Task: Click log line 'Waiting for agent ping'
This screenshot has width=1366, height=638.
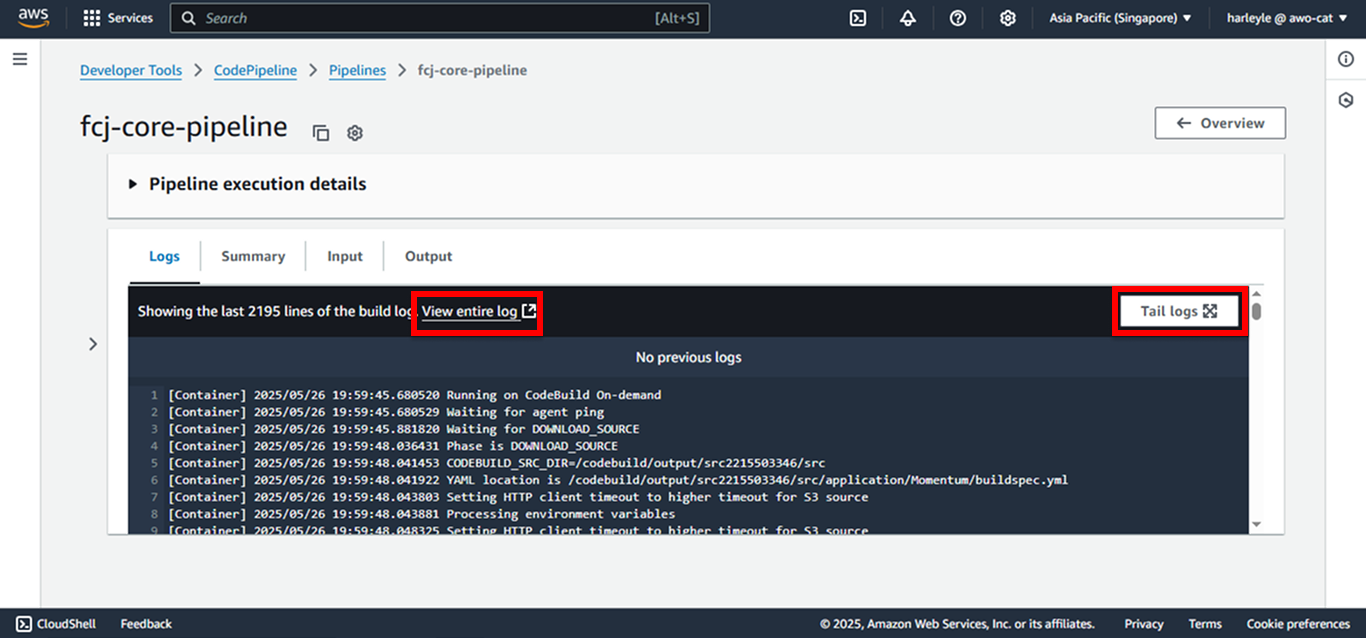Action: point(388,412)
